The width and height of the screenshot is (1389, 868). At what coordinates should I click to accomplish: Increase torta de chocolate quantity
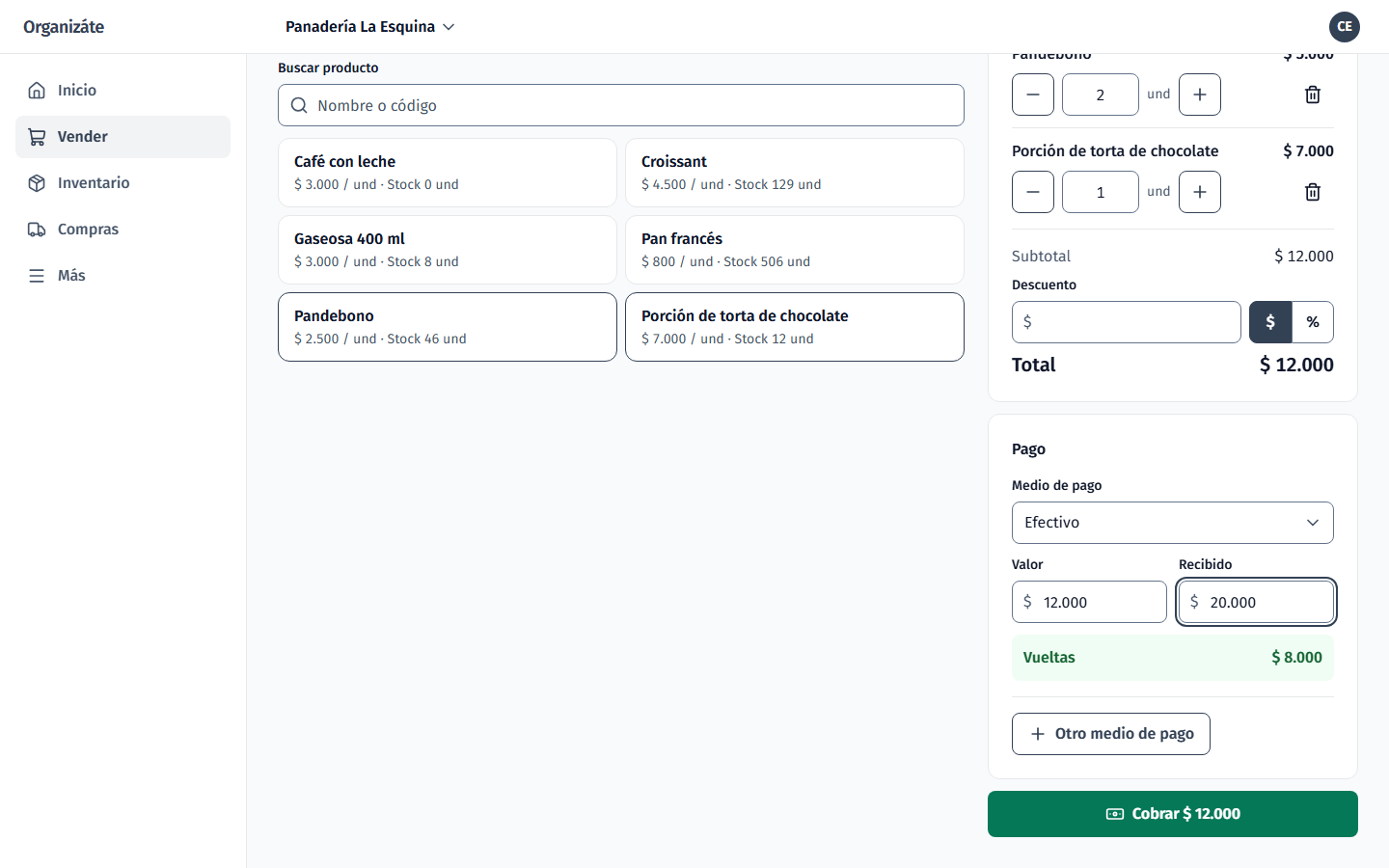(1200, 192)
